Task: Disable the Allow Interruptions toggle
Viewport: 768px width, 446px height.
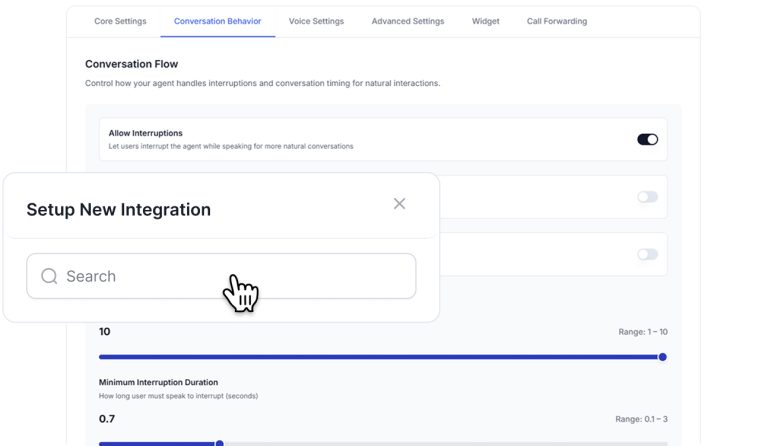Action: pos(647,140)
